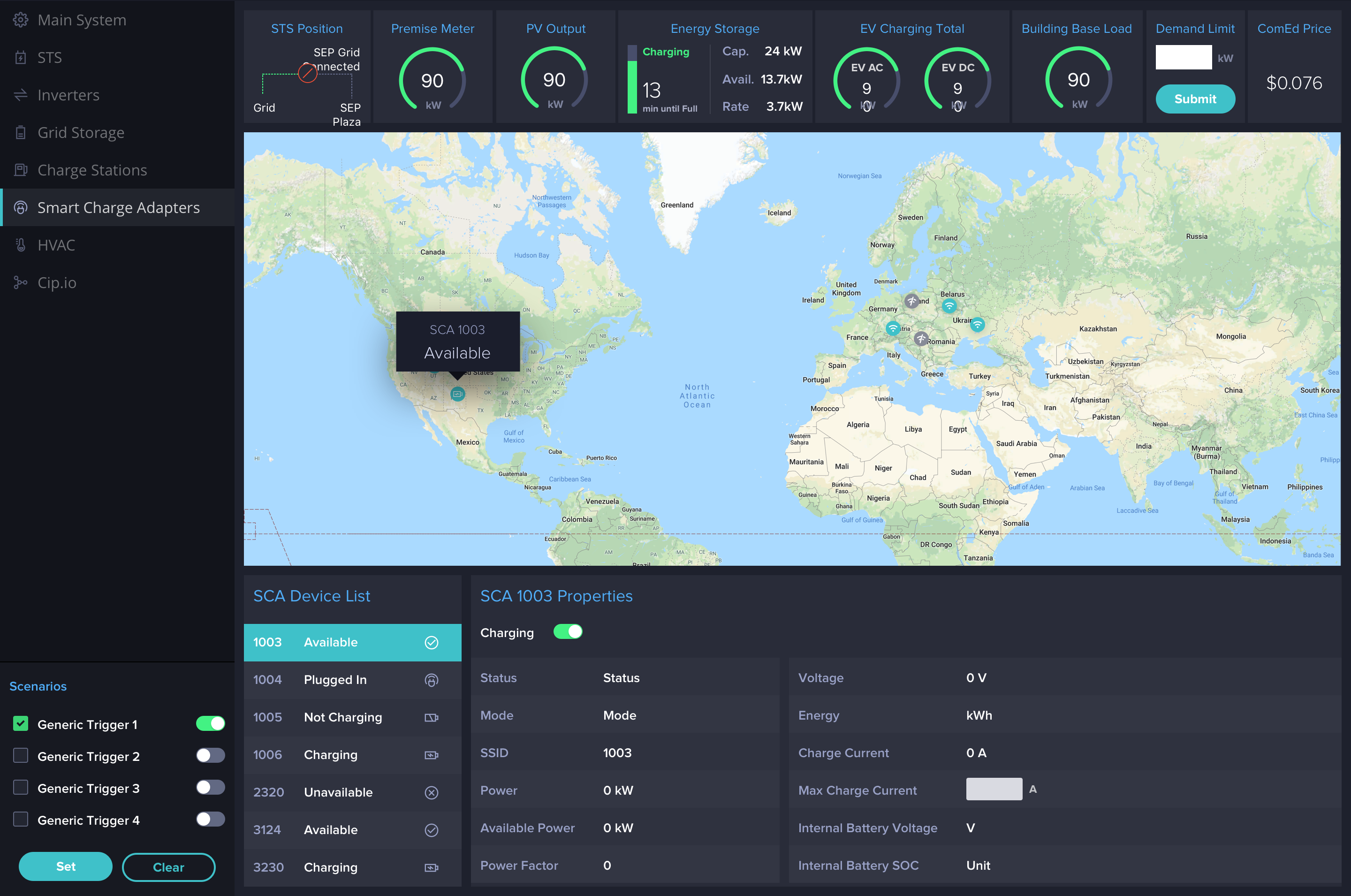Open Charge Stations in the sidebar

click(x=92, y=170)
